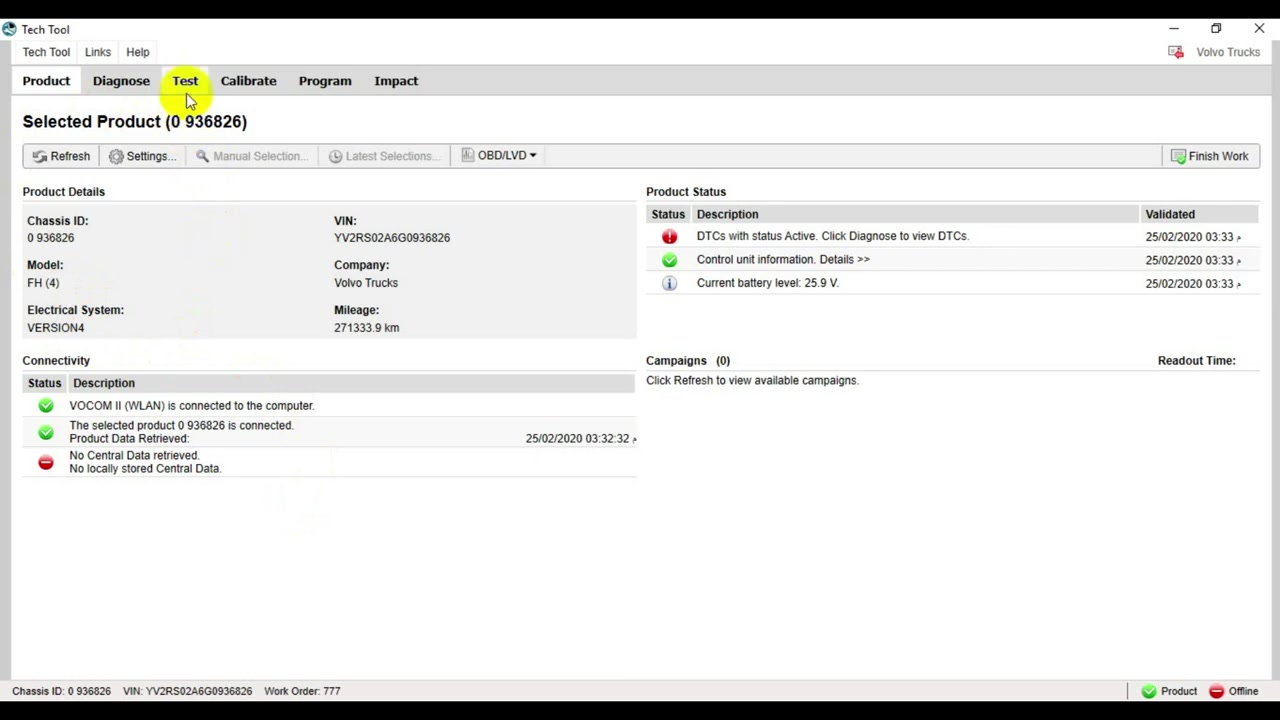The height and width of the screenshot is (720, 1280).
Task: Click the red DTC active error icon
Action: (669, 237)
